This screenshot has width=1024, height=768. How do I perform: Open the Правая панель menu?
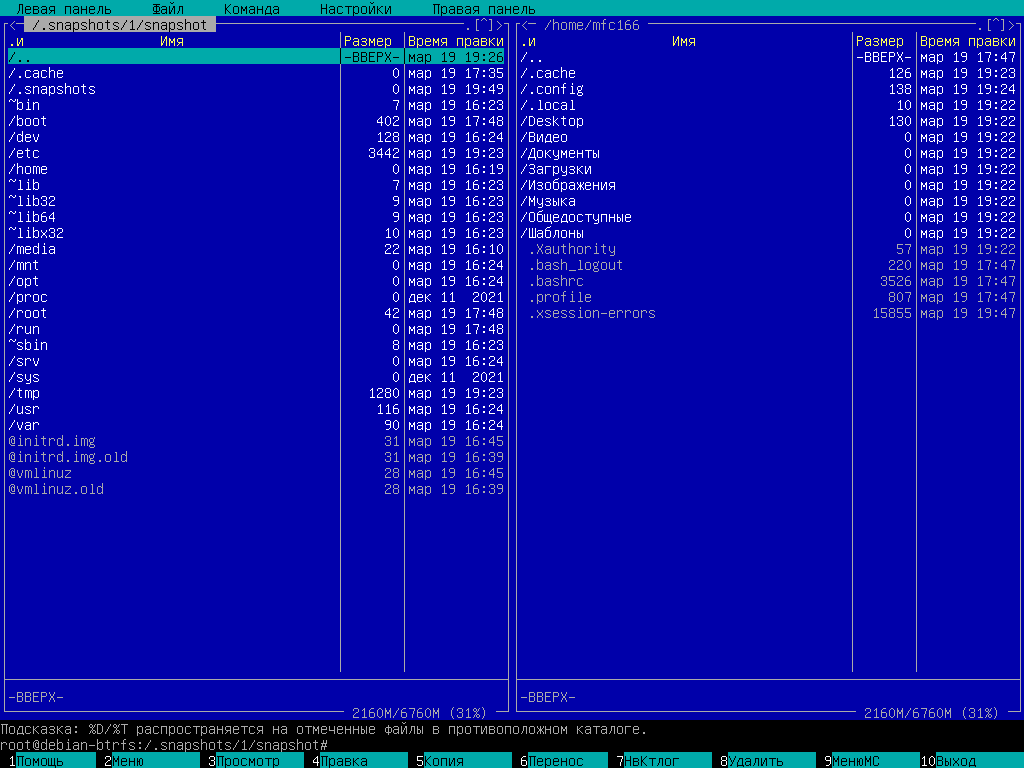point(483,9)
